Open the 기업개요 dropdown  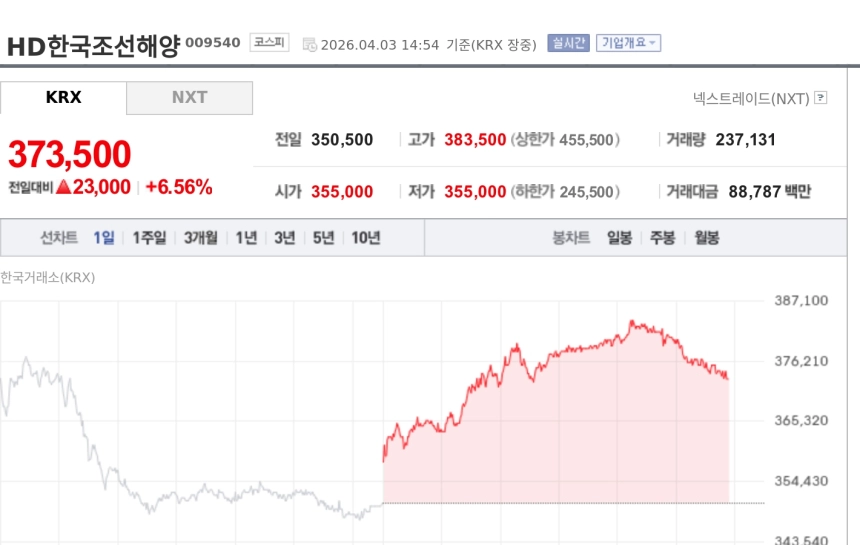click(628, 43)
